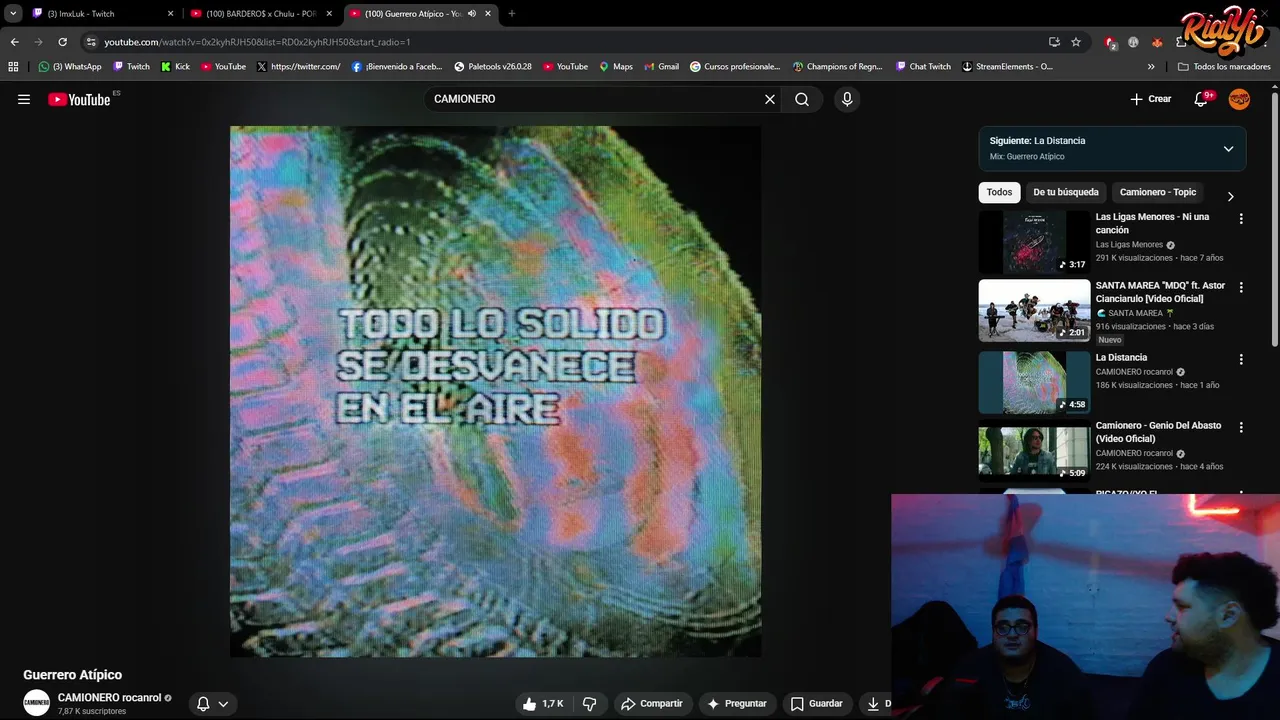Open options for Genio Del Abasto video
Image resolution: width=1280 pixels, height=720 pixels.
point(1241,427)
